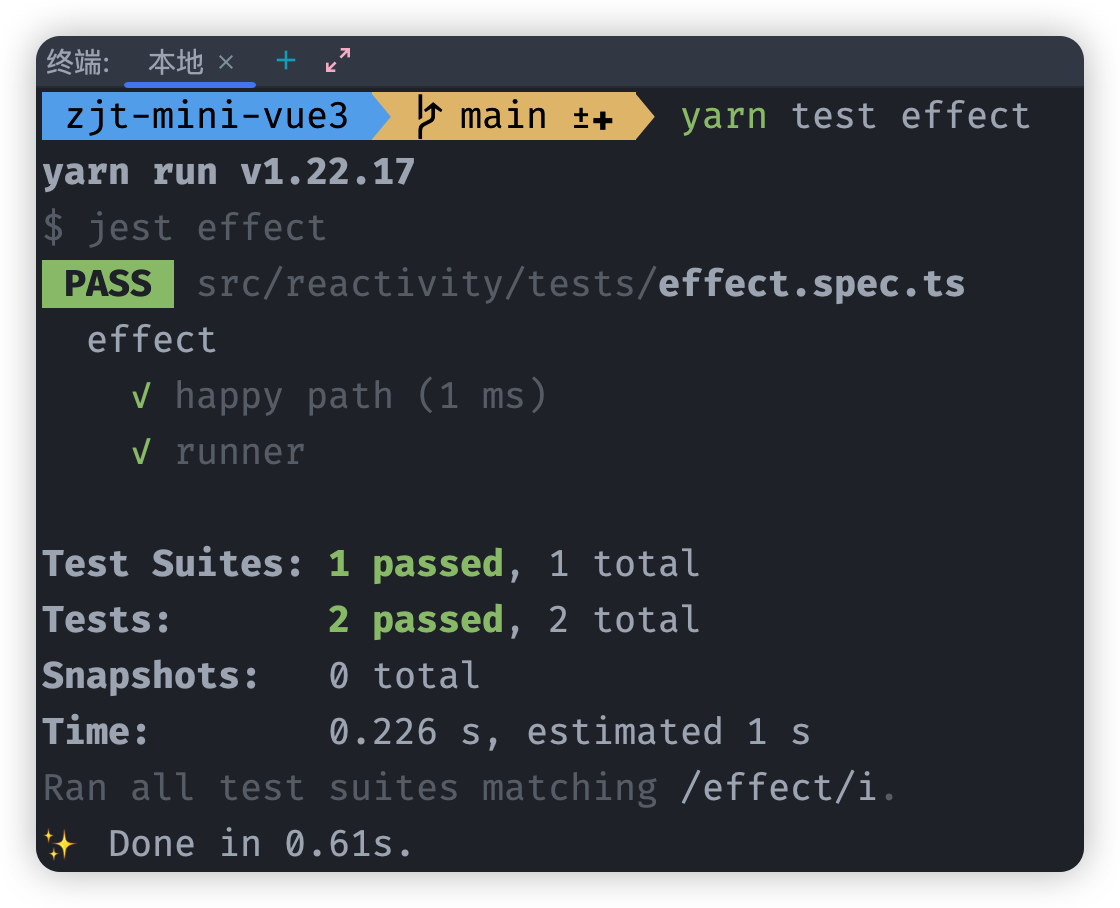The height and width of the screenshot is (908, 1120).
Task: Click the '2 passed' Tests result
Action: pyautogui.click(x=415, y=620)
